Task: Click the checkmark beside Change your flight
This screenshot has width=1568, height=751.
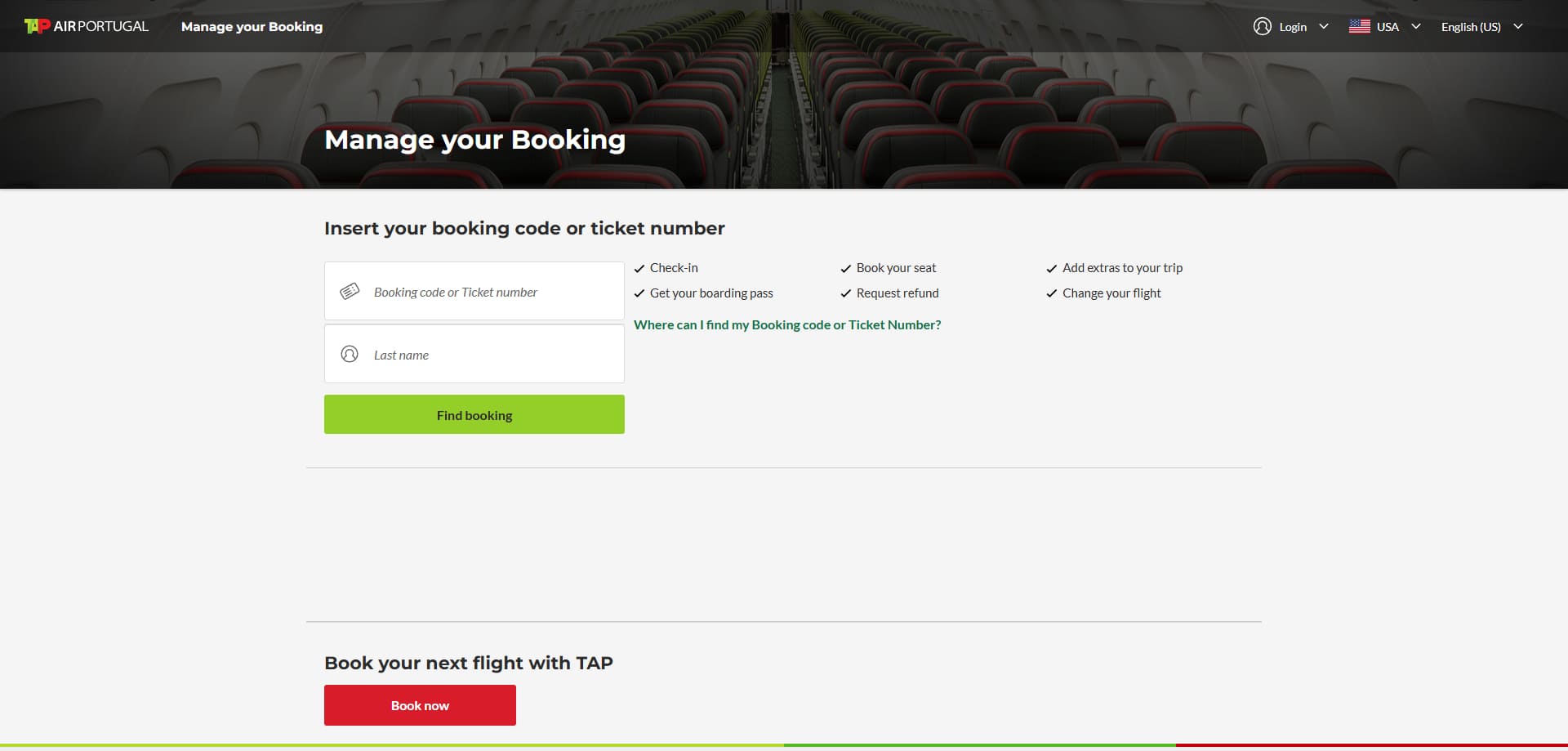Action: point(1052,293)
